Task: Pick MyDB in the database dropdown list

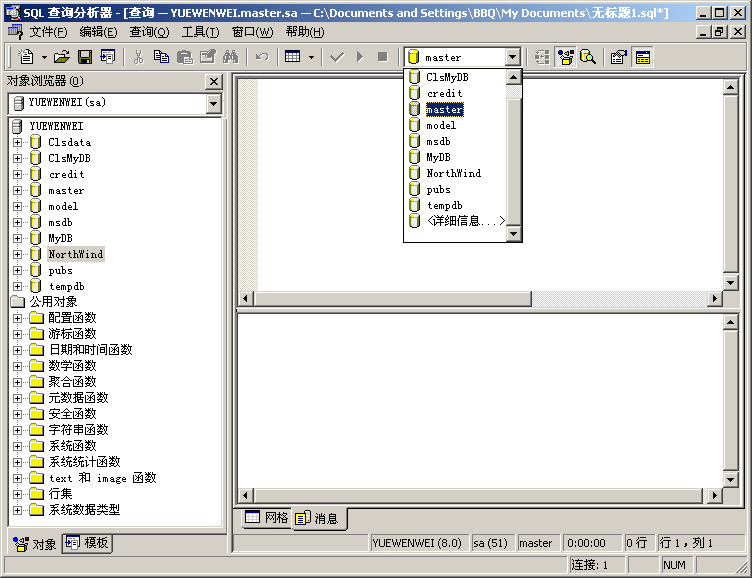Action: pos(438,157)
